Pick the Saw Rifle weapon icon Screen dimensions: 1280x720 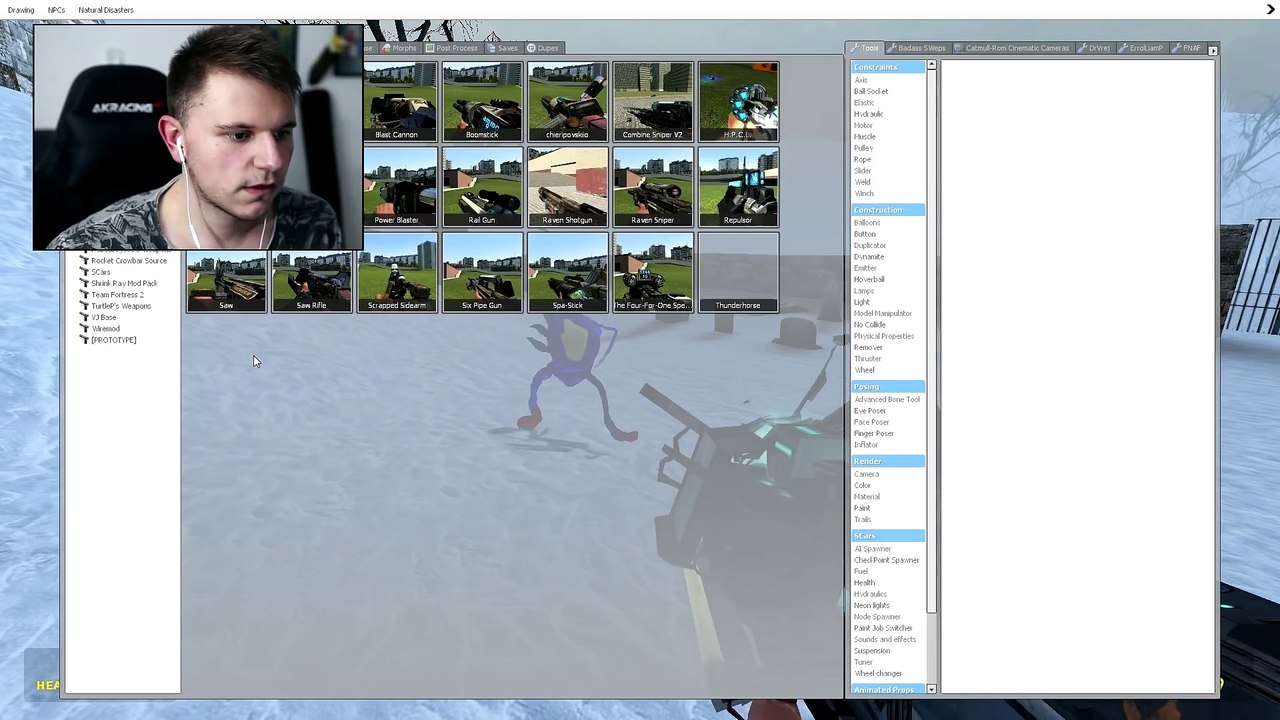[x=311, y=281]
